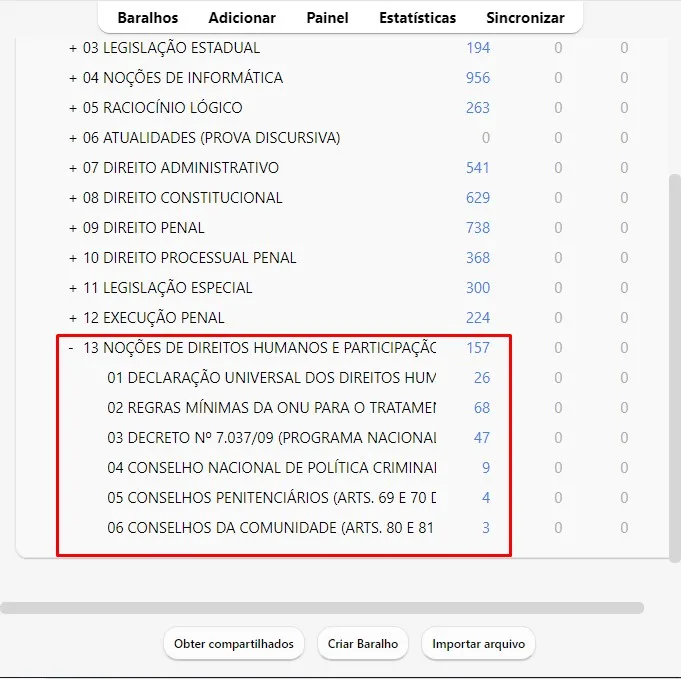The width and height of the screenshot is (681, 679).
Task: Select subdeck 04 CONSELHO NACIONAL DE POLÍTICA CRIMINAL
Action: [271, 467]
